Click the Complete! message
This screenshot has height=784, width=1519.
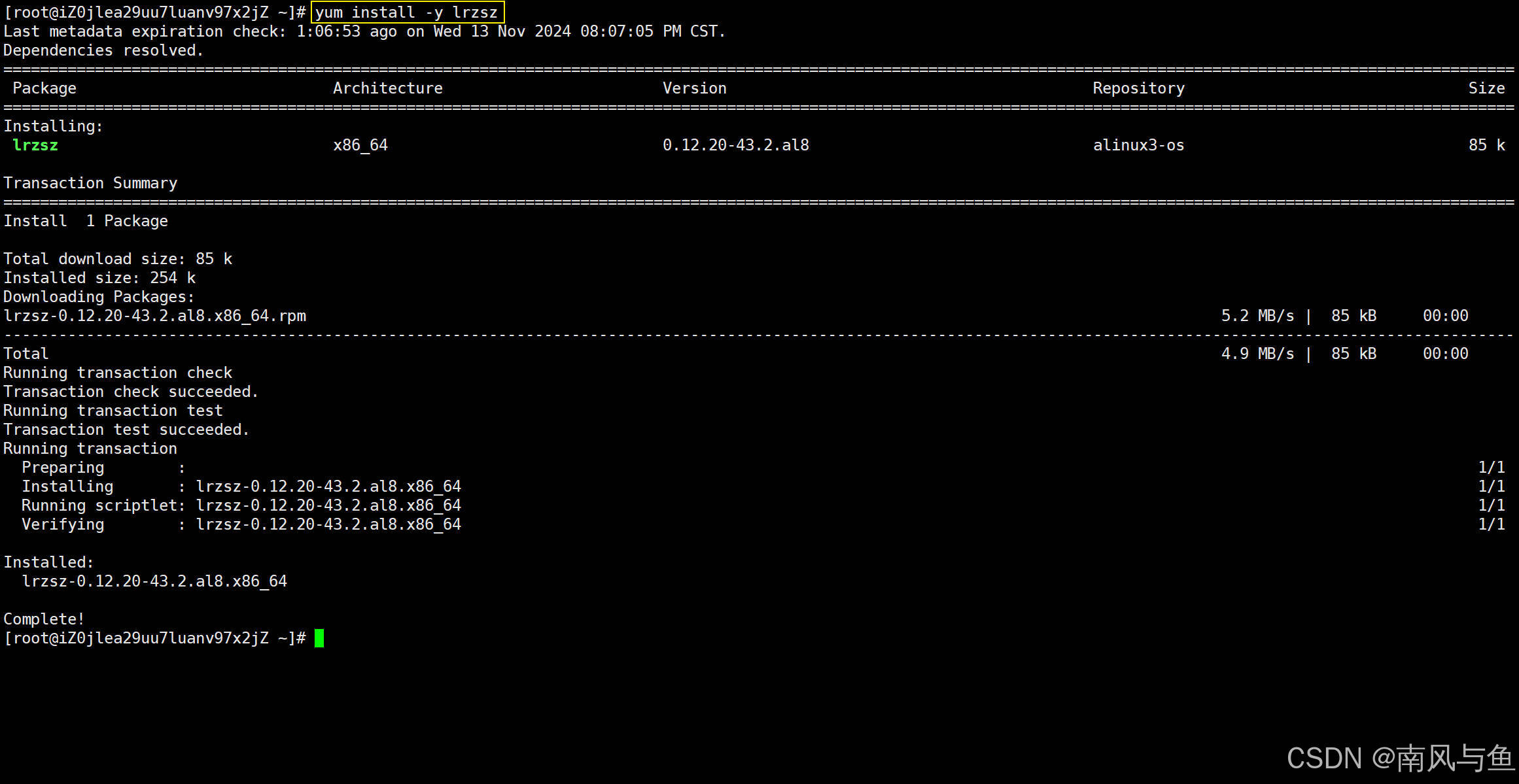[44, 619]
